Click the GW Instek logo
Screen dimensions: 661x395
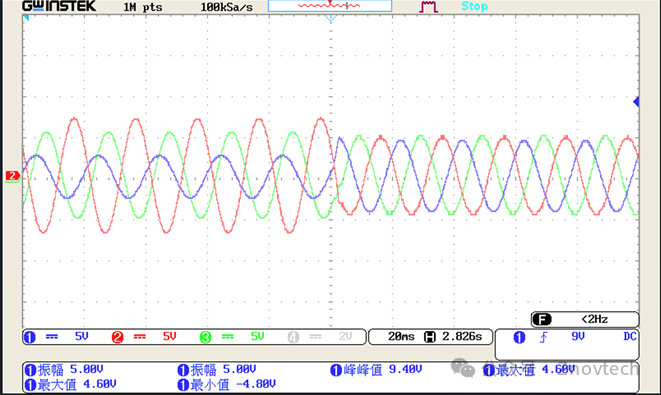[x=59, y=6]
